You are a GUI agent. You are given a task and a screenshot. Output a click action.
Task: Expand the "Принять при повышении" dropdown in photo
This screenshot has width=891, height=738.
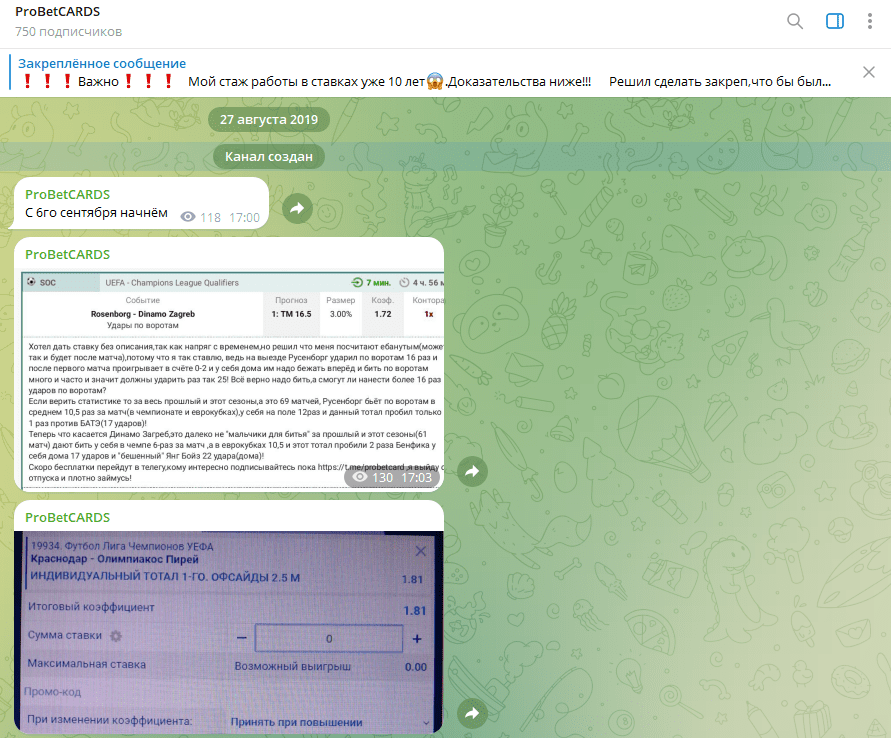click(330, 721)
